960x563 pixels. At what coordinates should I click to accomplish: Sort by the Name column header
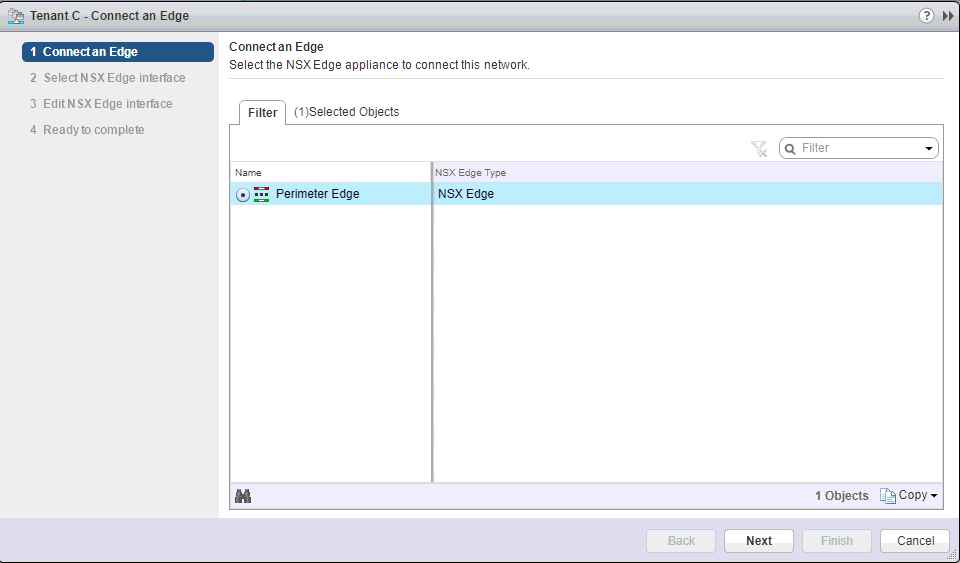pos(330,173)
